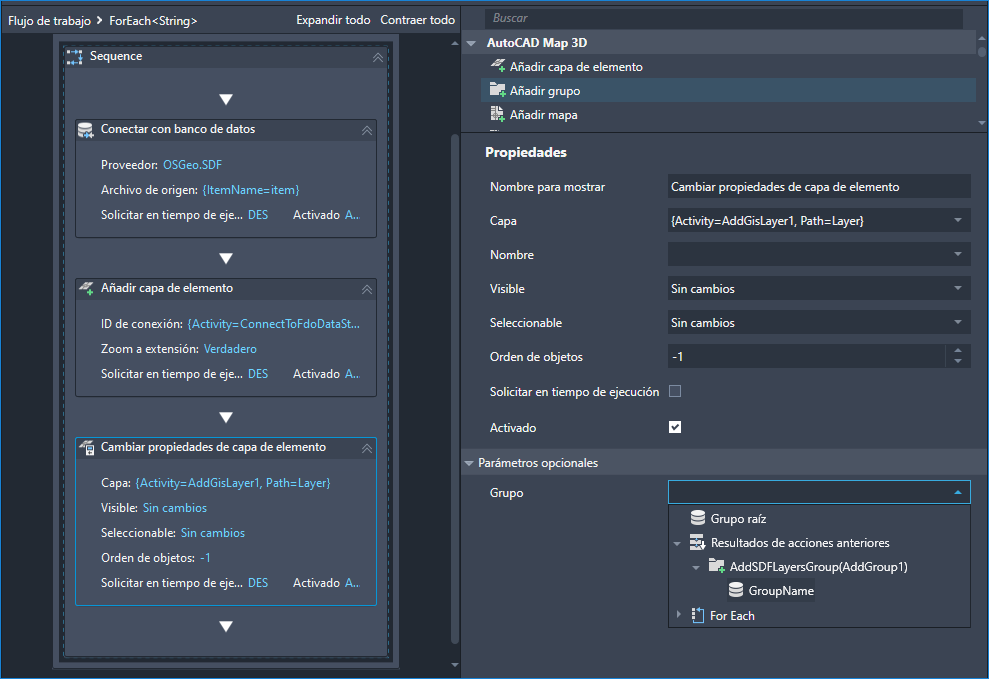The width and height of the screenshot is (989, 679).
Task: Click in the Buscar search field
Action: [x=723, y=18]
